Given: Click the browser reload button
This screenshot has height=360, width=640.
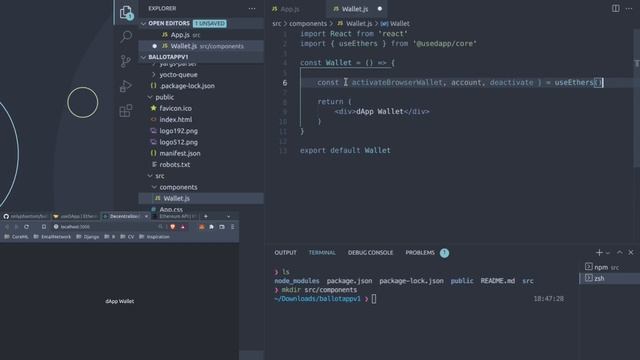Looking at the screenshot, I should [x=27, y=227].
